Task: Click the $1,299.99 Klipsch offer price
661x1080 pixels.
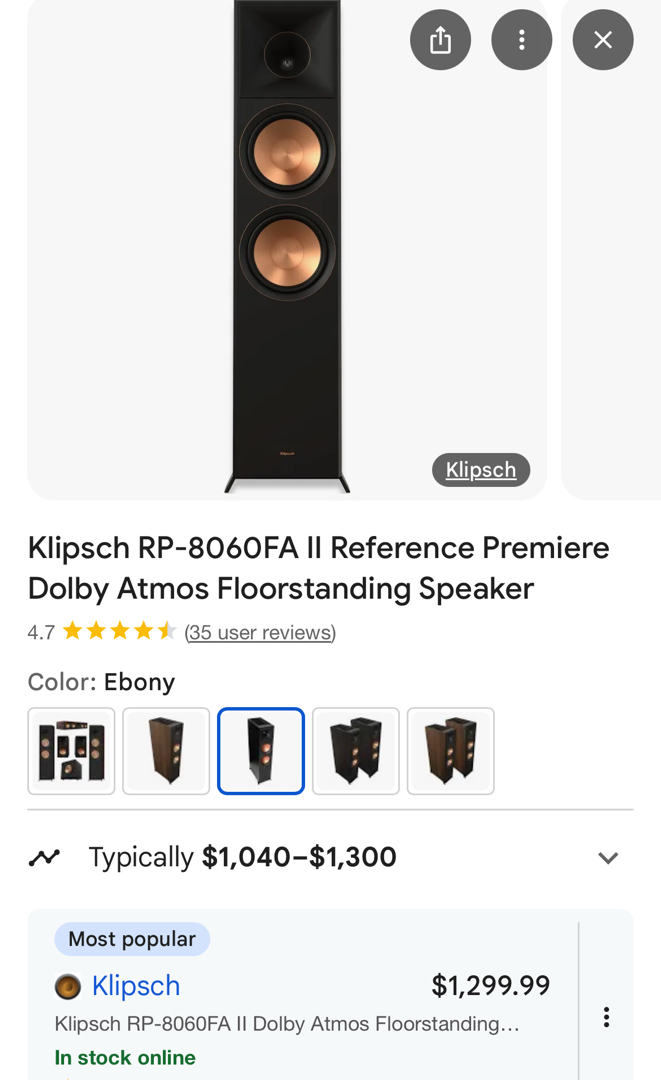Action: [x=490, y=986]
